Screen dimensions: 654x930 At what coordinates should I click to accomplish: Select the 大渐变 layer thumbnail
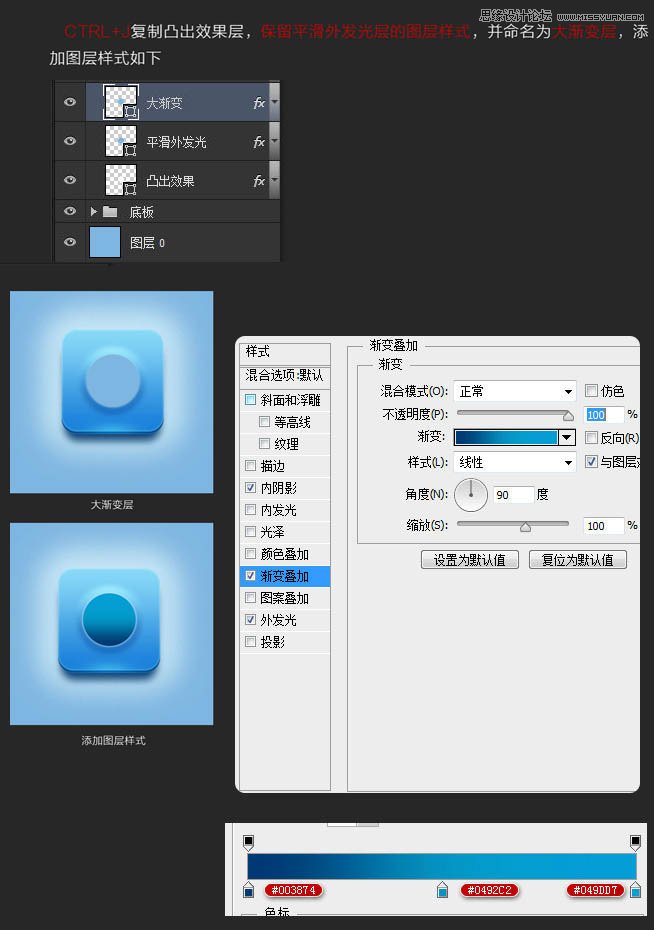click(x=121, y=102)
